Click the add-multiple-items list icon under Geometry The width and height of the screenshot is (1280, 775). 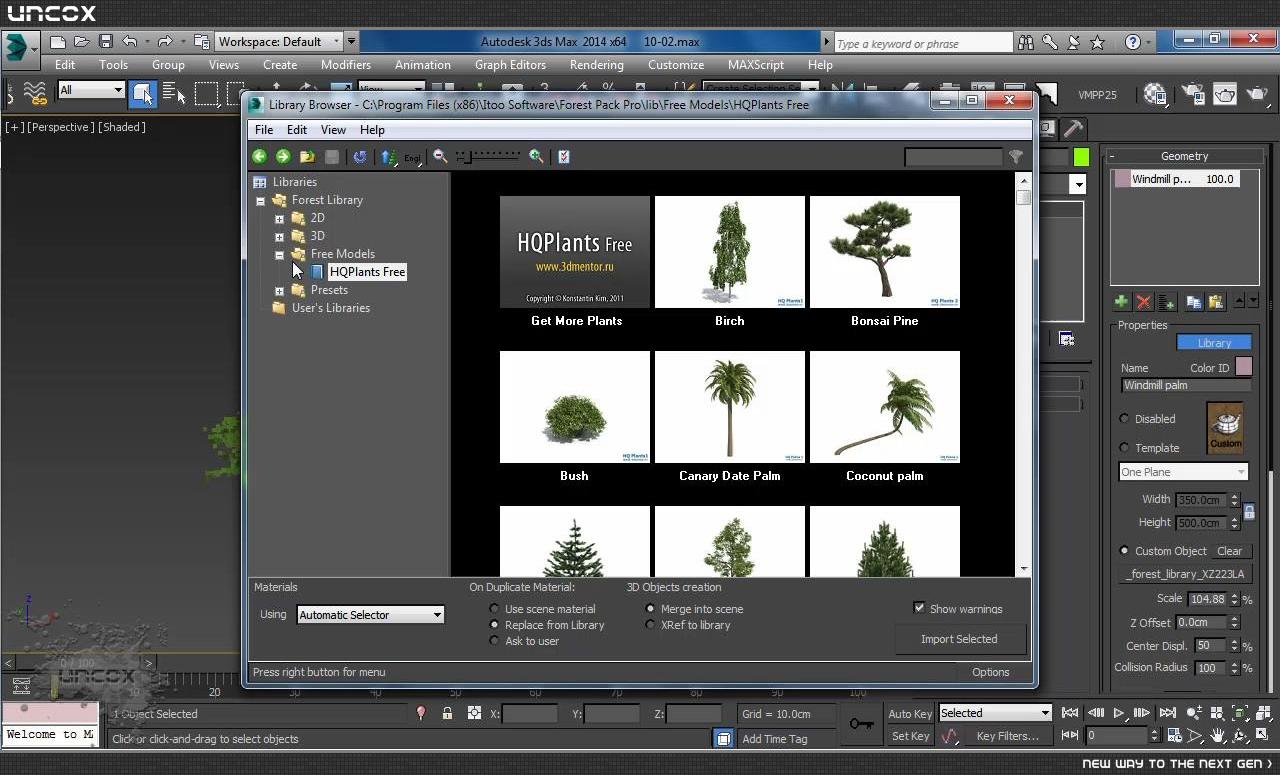(1167, 301)
